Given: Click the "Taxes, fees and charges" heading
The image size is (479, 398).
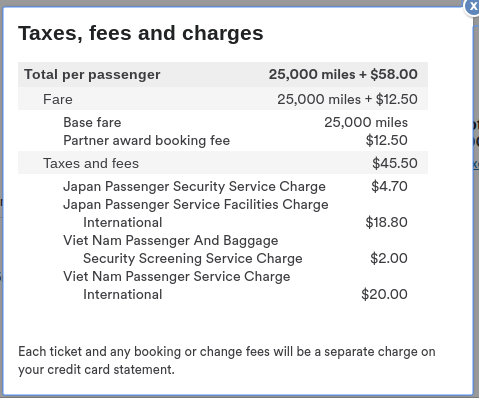Looking at the screenshot, I should point(141,33).
